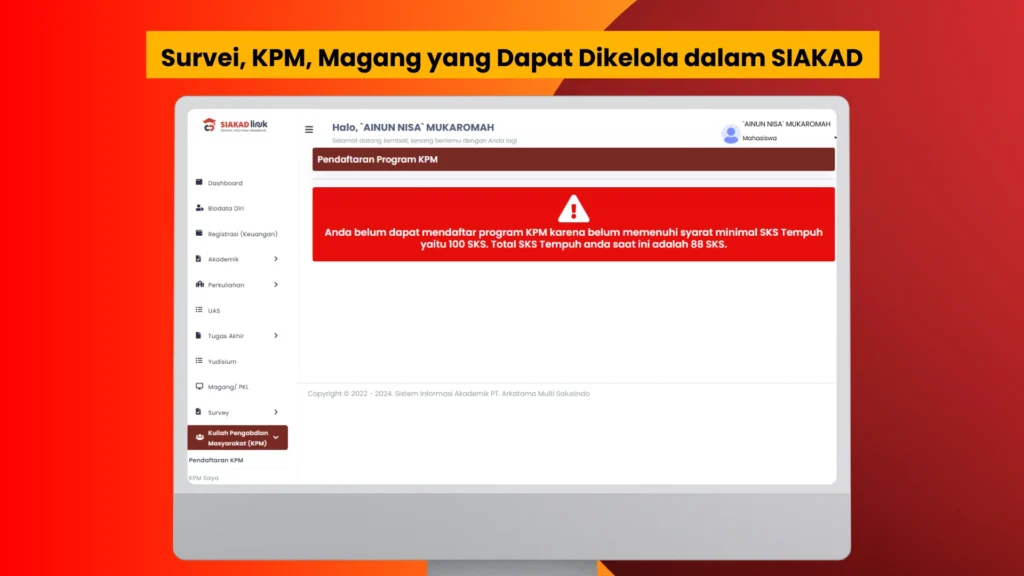Click the Magang/PKL monitor icon

point(199,386)
